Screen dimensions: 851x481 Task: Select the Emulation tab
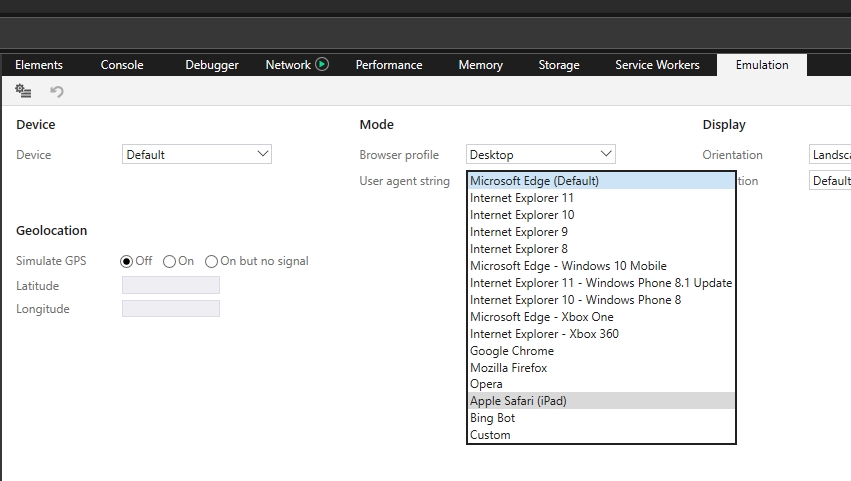pos(762,65)
